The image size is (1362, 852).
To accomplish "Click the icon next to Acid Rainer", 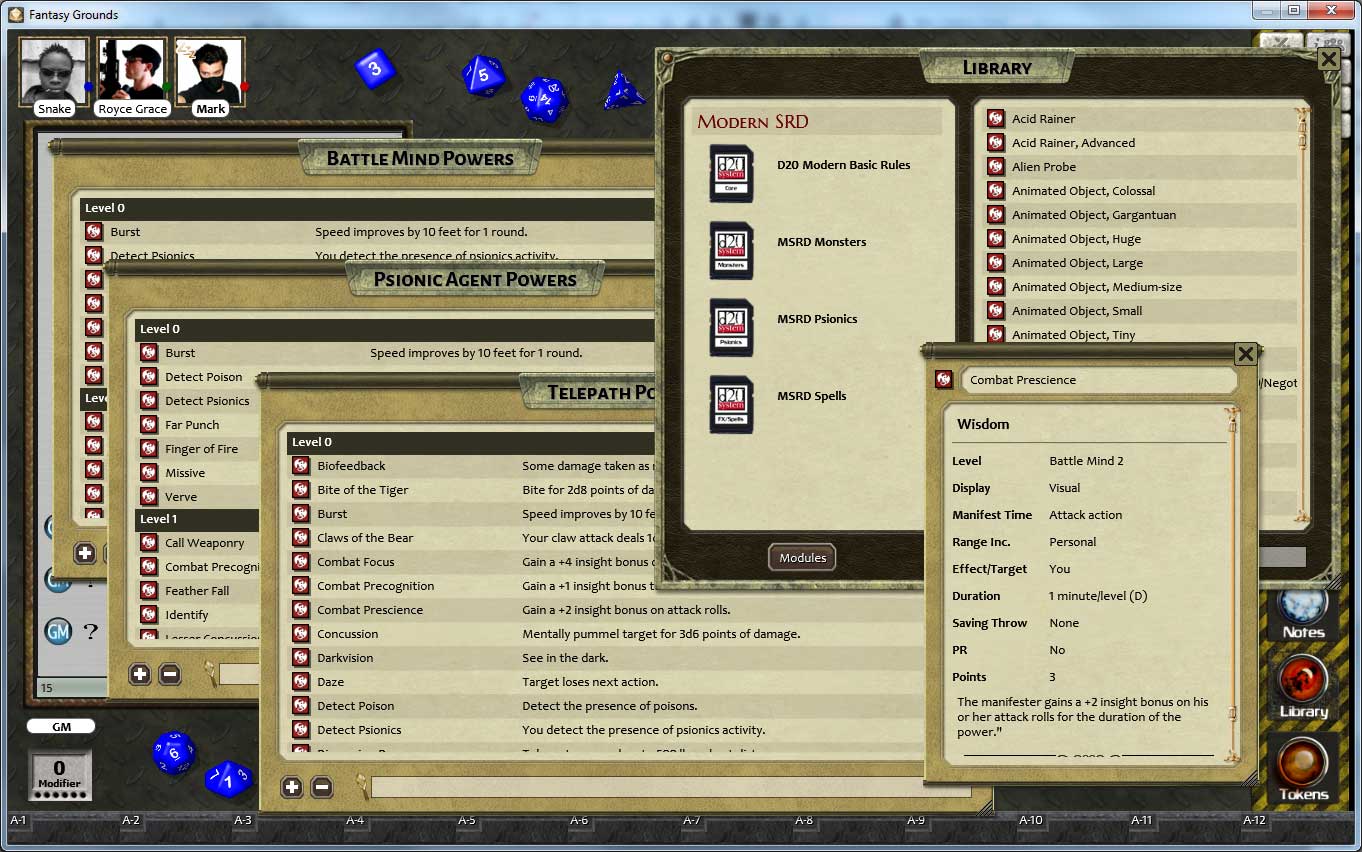I will pos(996,119).
